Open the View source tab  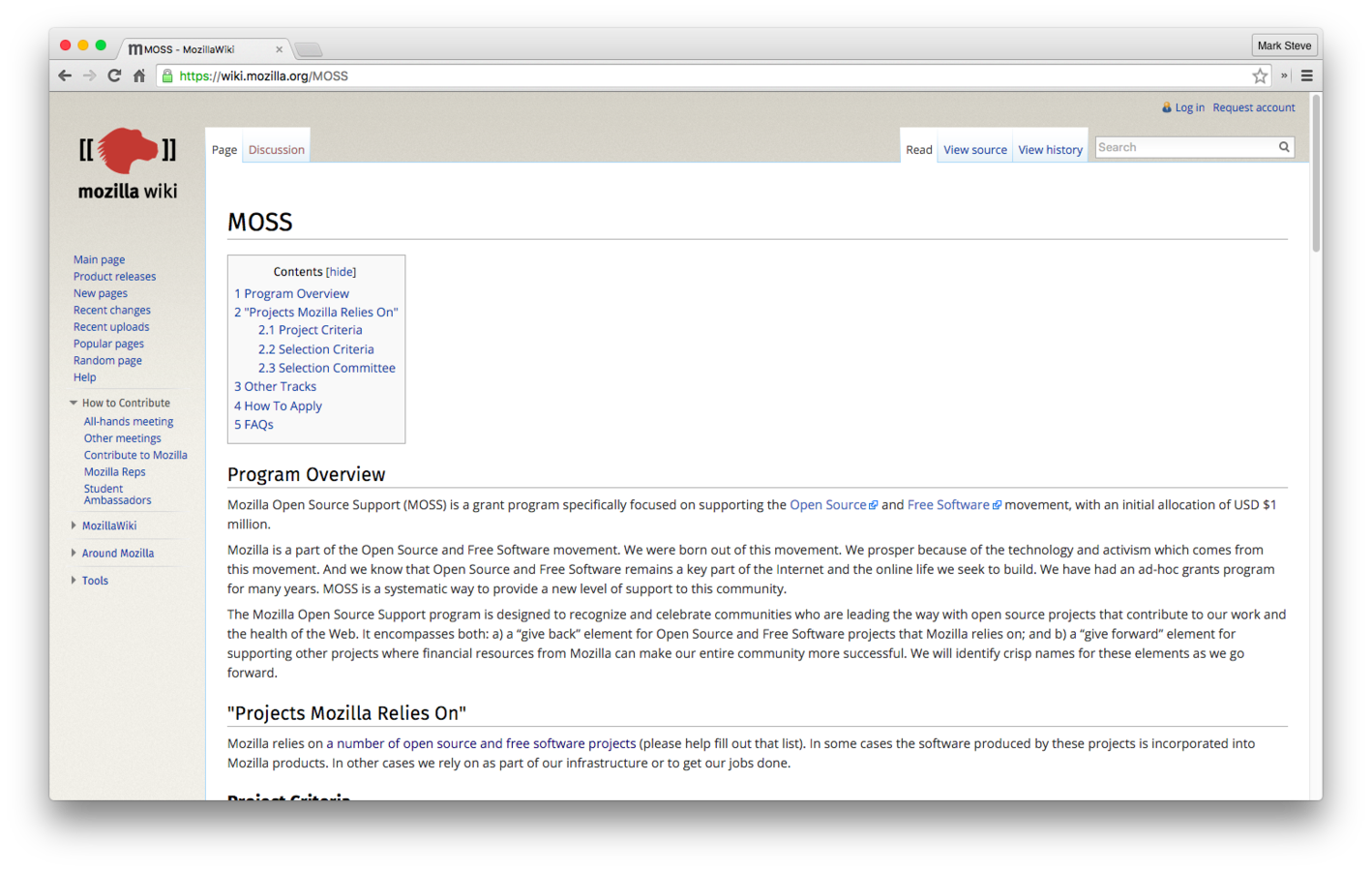975,150
